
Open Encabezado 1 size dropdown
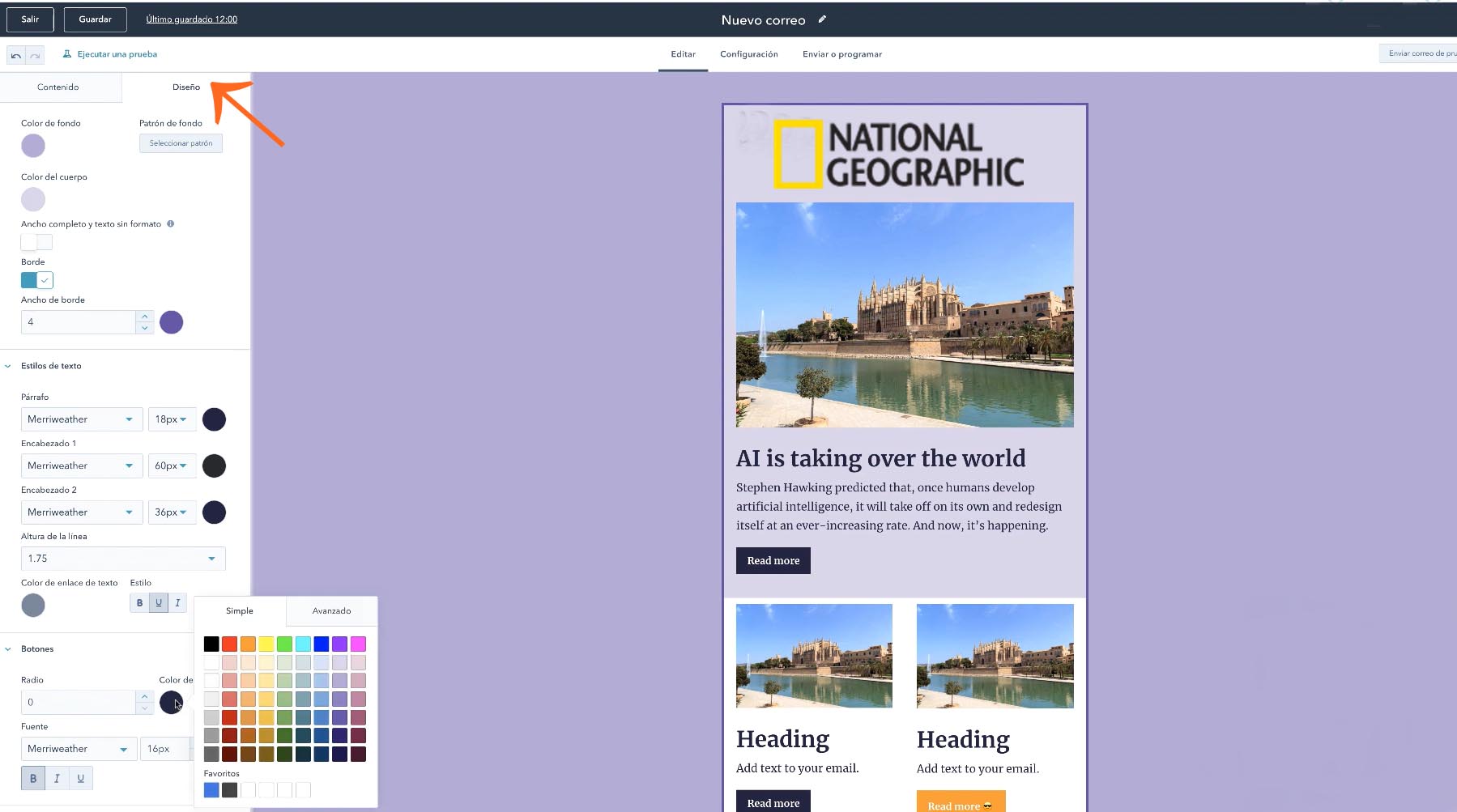(172, 466)
